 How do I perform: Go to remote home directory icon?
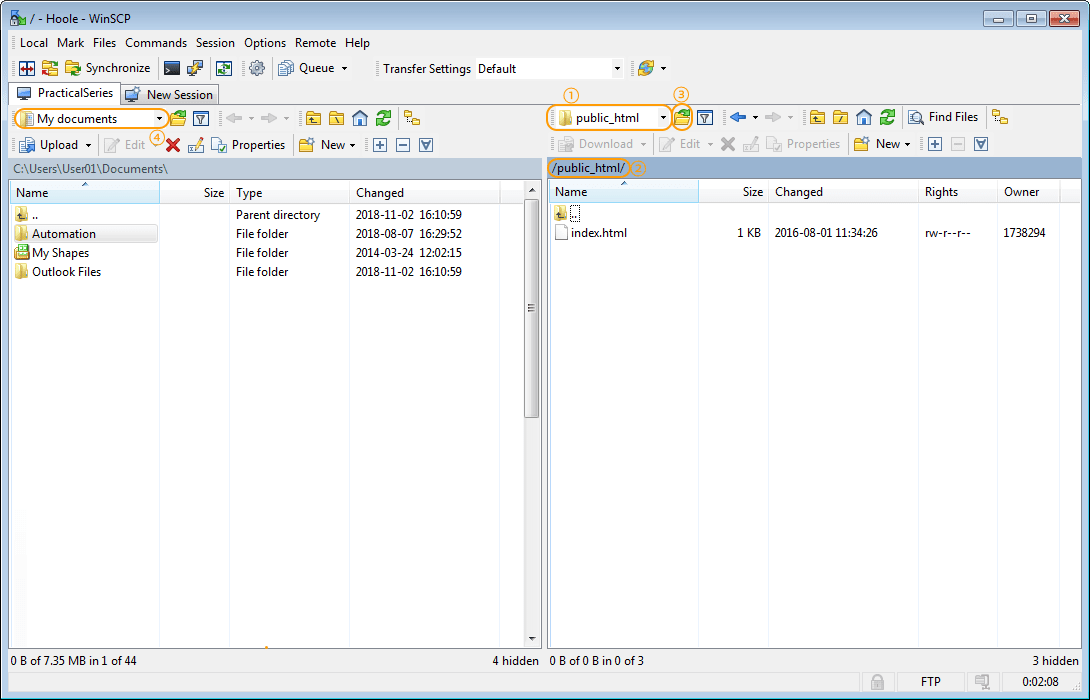click(864, 117)
